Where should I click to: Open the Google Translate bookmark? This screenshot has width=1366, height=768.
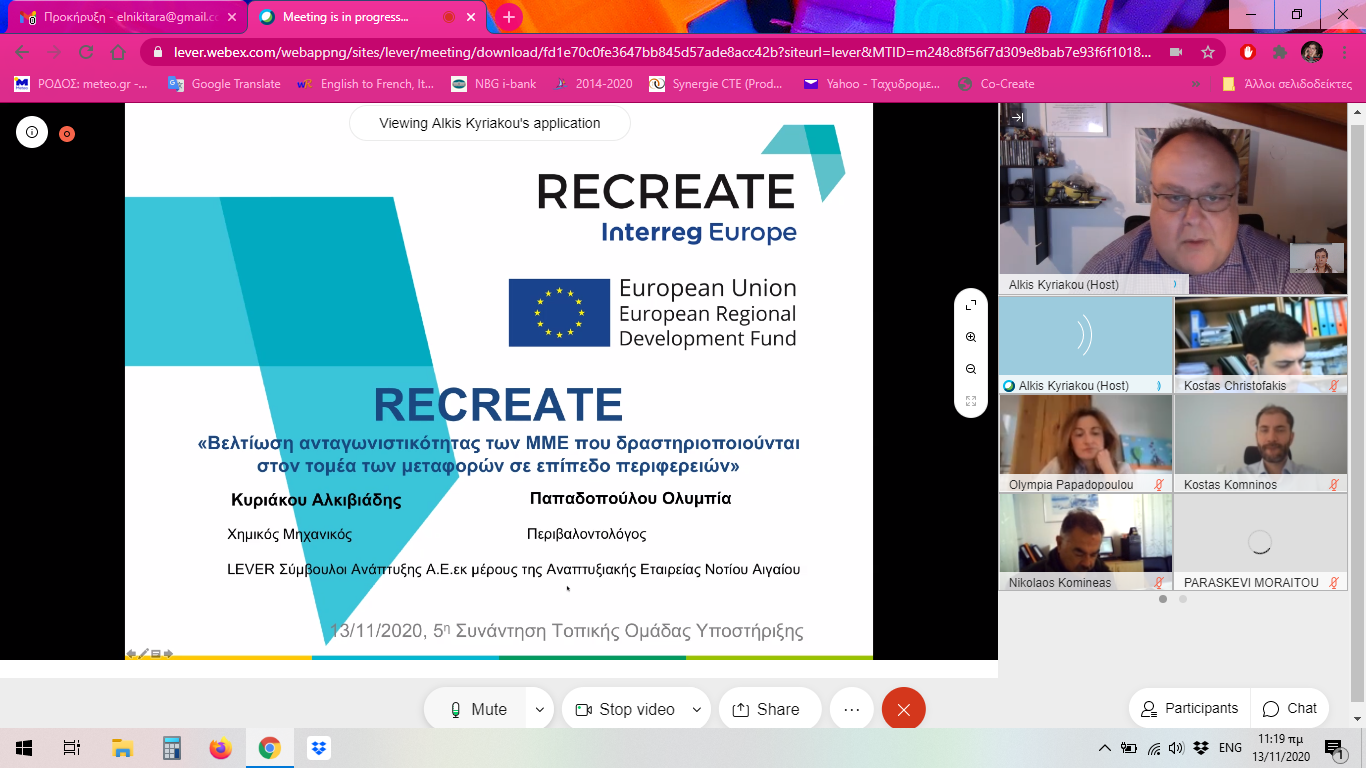pyautogui.click(x=224, y=84)
